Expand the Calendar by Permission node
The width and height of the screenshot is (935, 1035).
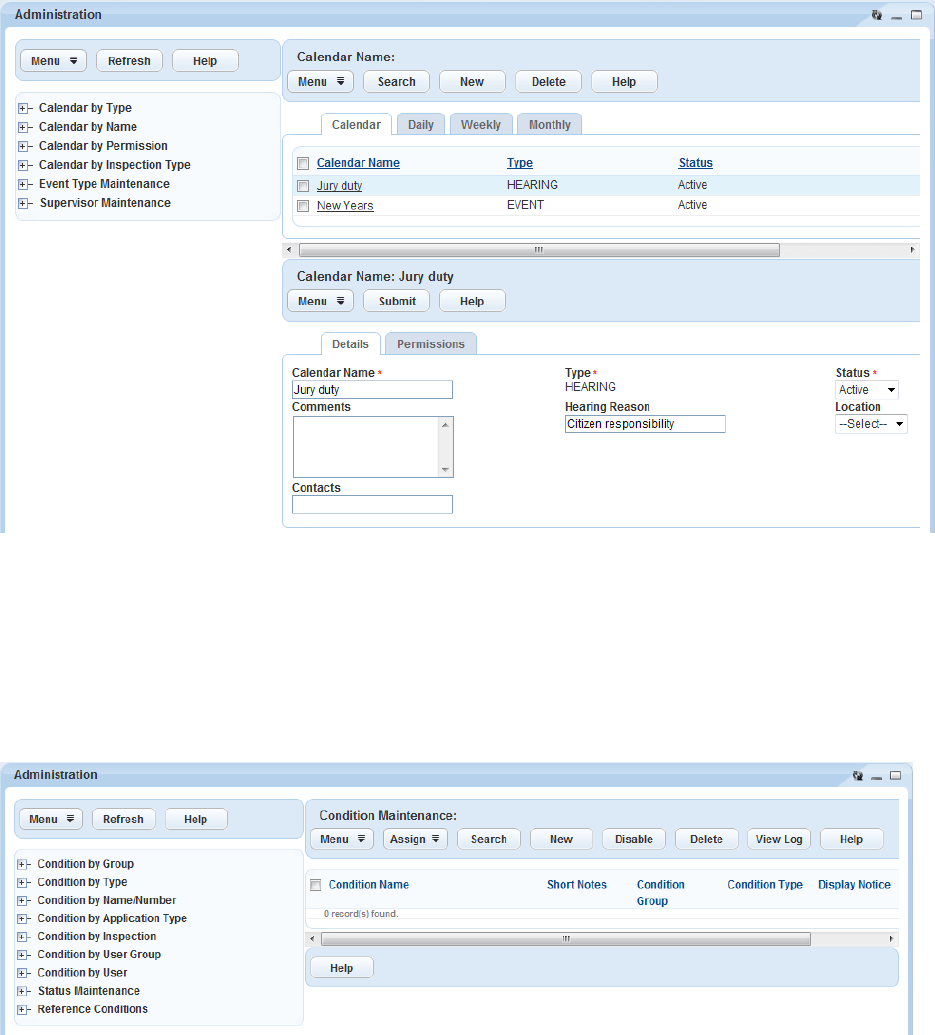pyautogui.click(x=23, y=147)
